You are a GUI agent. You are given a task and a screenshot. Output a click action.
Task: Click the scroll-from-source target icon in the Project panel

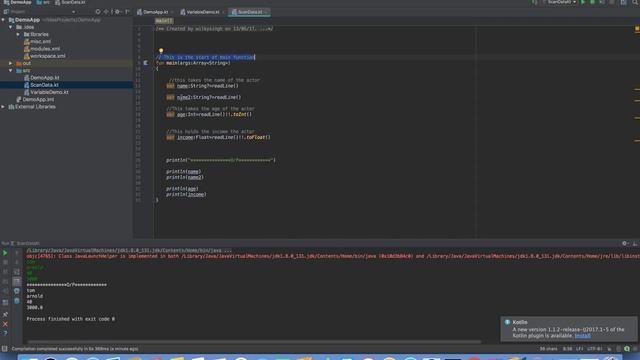coord(98,12)
